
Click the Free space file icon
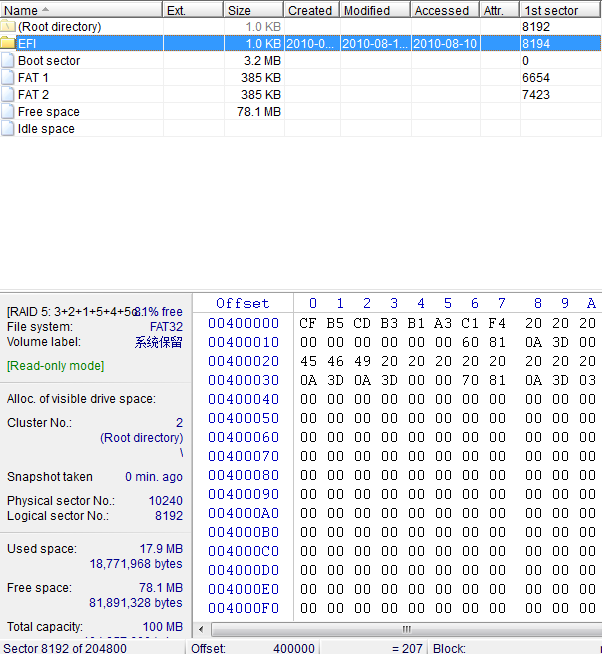coord(8,112)
